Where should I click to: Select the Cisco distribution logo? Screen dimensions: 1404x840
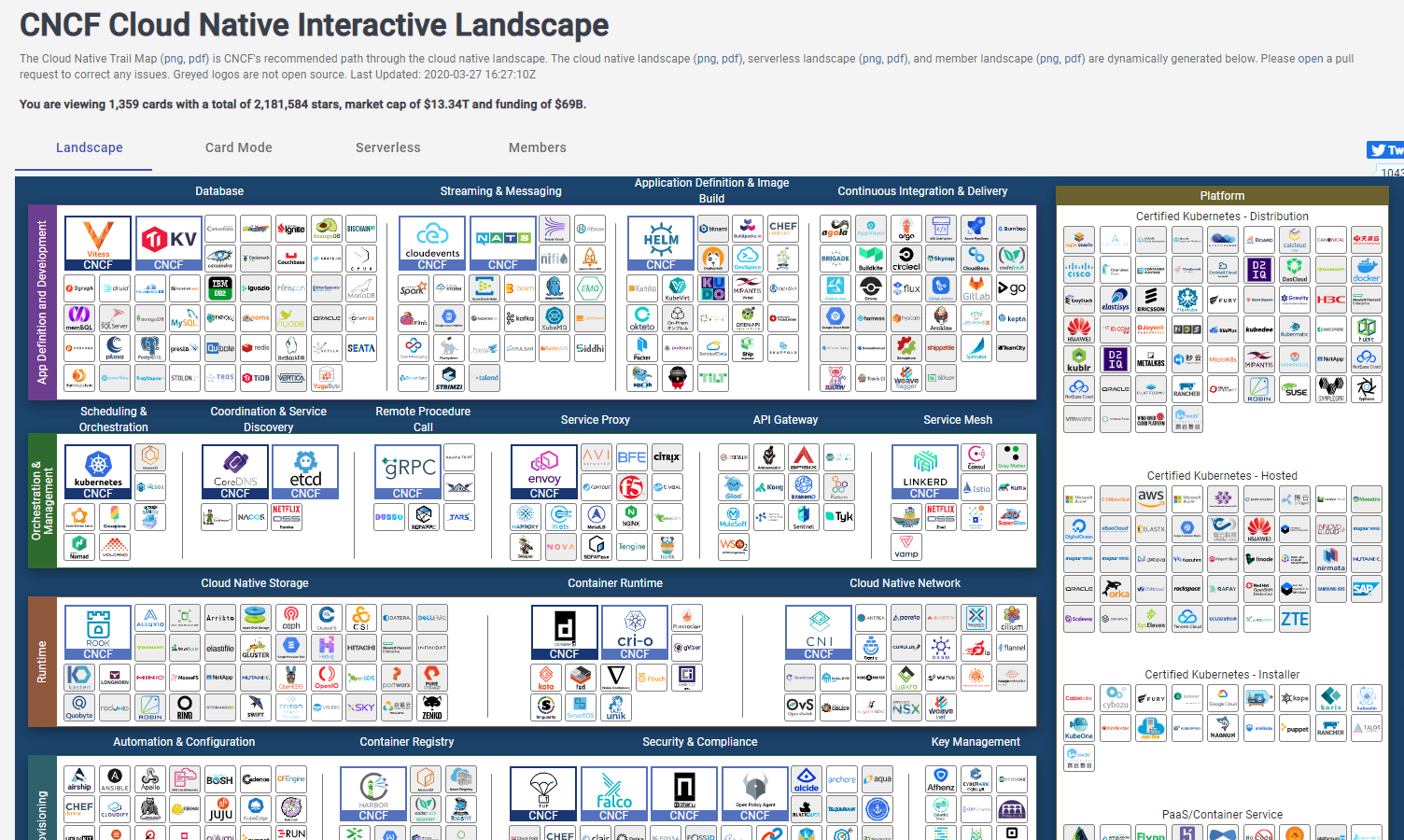point(1079,270)
